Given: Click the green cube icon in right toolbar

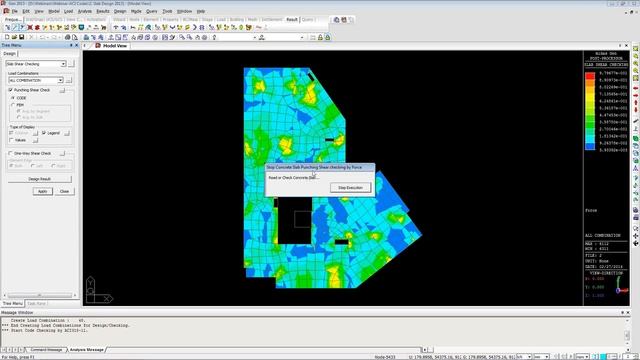Looking at the screenshot, I should tap(636, 139).
